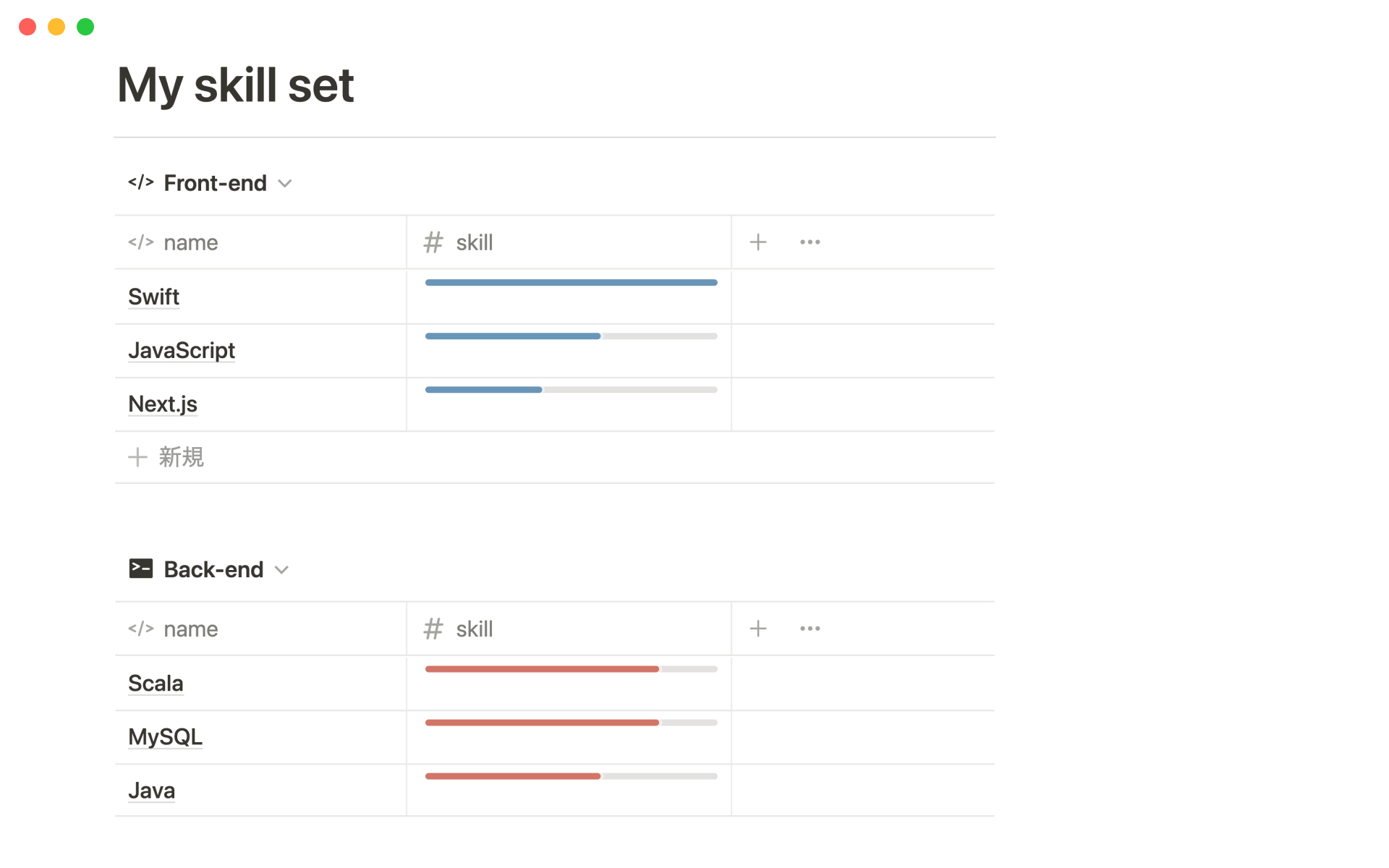Add a property column to Front-end table
The image size is (1389, 868).
pyautogui.click(x=757, y=242)
